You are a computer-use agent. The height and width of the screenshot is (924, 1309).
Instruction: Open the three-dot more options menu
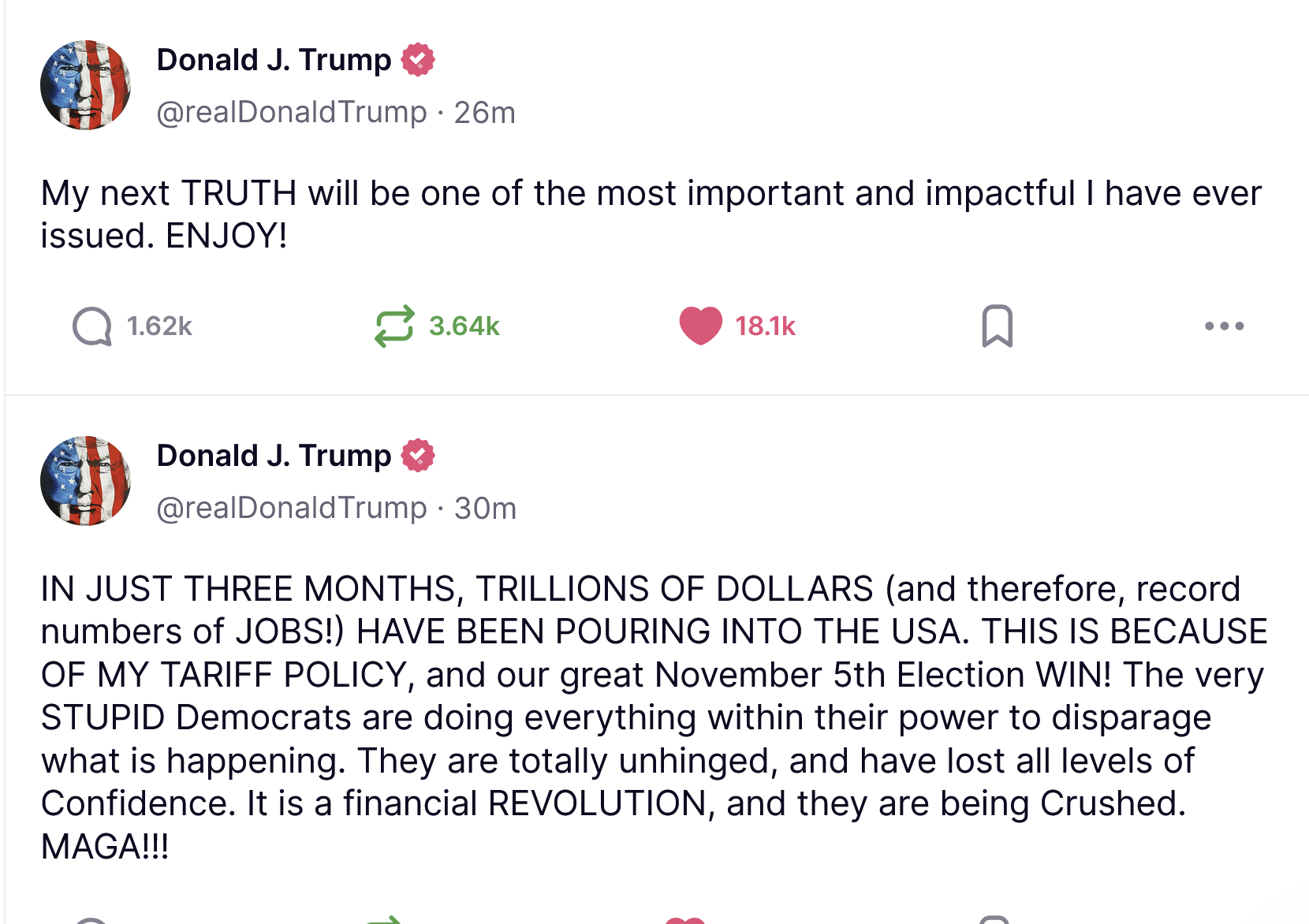(1224, 326)
